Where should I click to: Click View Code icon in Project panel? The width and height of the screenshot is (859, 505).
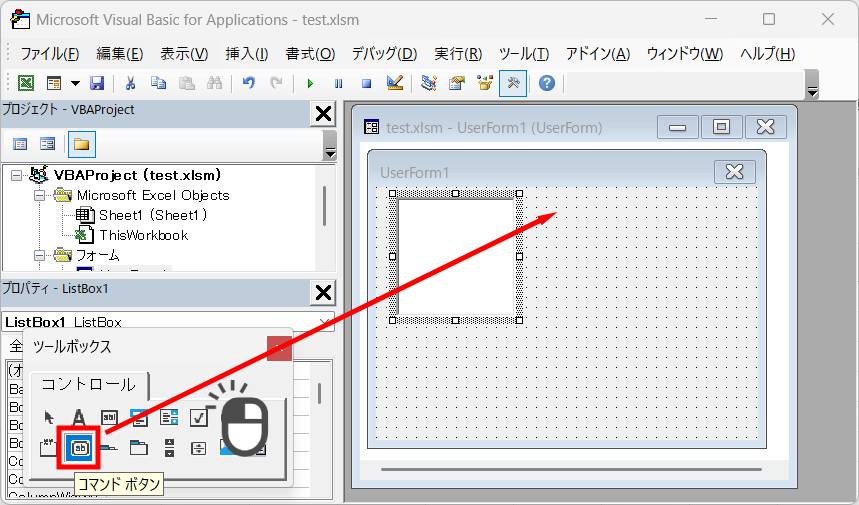(x=20, y=144)
